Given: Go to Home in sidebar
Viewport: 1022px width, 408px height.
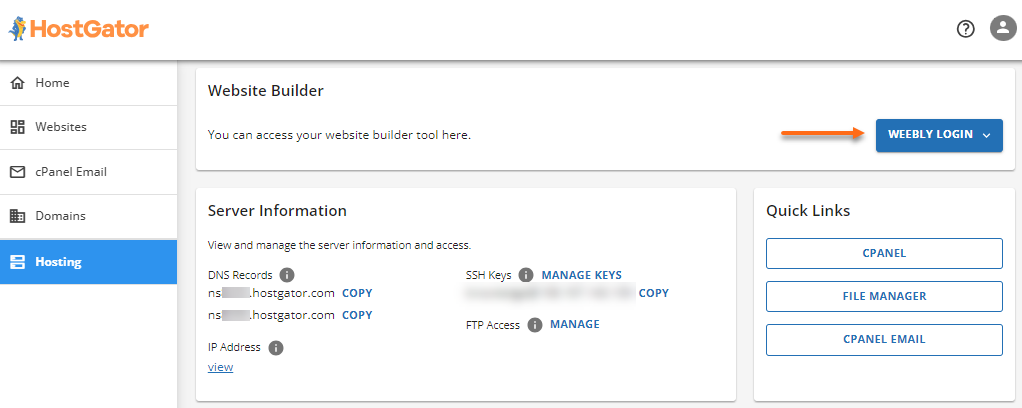Looking at the screenshot, I should point(89,83).
